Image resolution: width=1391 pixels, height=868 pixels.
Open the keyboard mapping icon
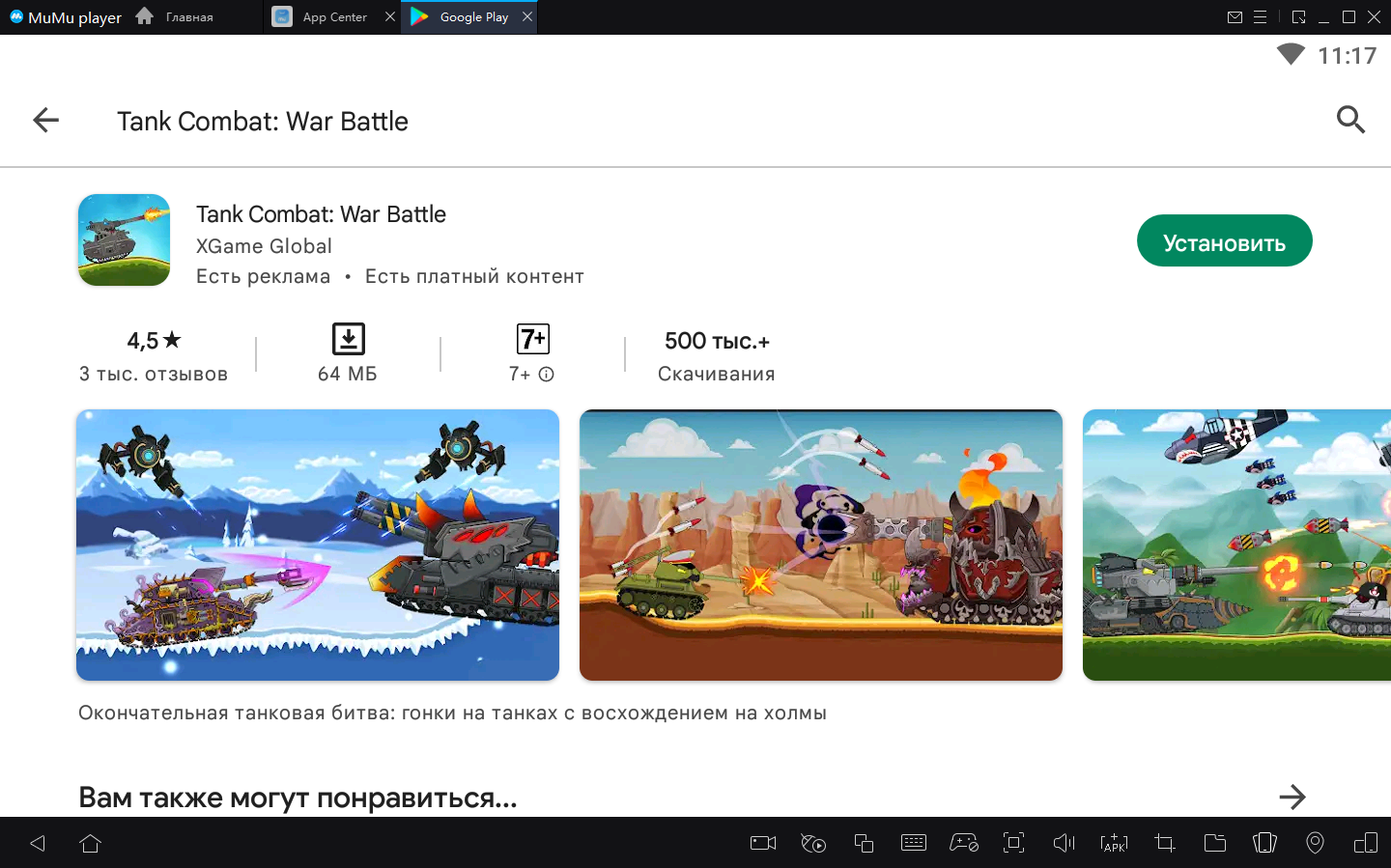pos(913,843)
